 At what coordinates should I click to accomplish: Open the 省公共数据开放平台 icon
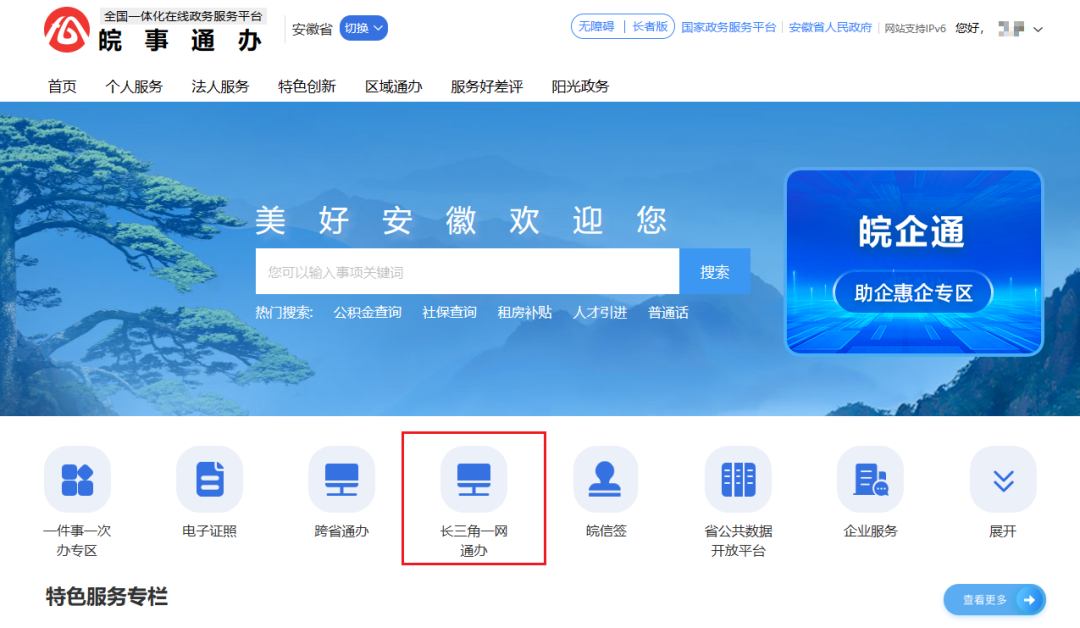738,479
